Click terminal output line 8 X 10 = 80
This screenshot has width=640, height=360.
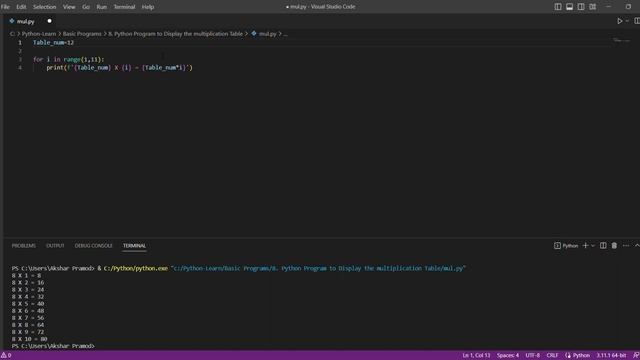click(29, 339)
